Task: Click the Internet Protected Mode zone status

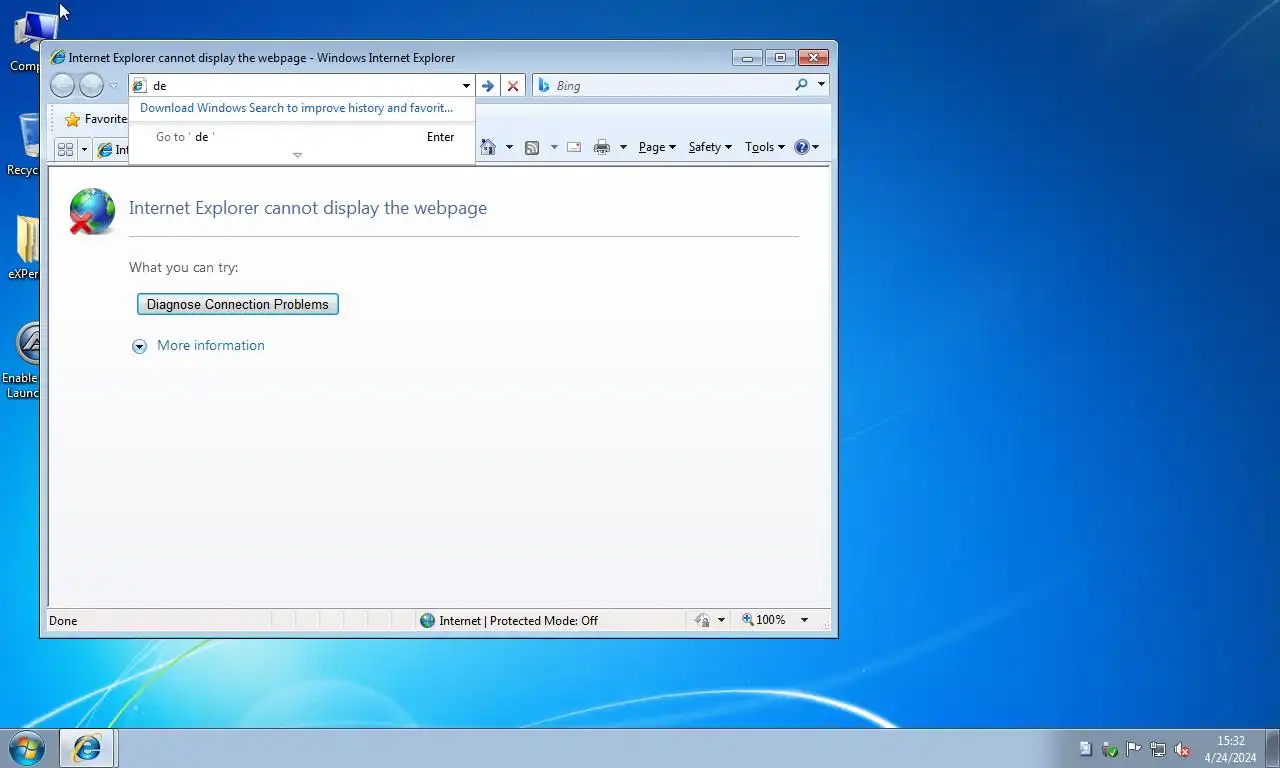Action: (x=509, y=620)
